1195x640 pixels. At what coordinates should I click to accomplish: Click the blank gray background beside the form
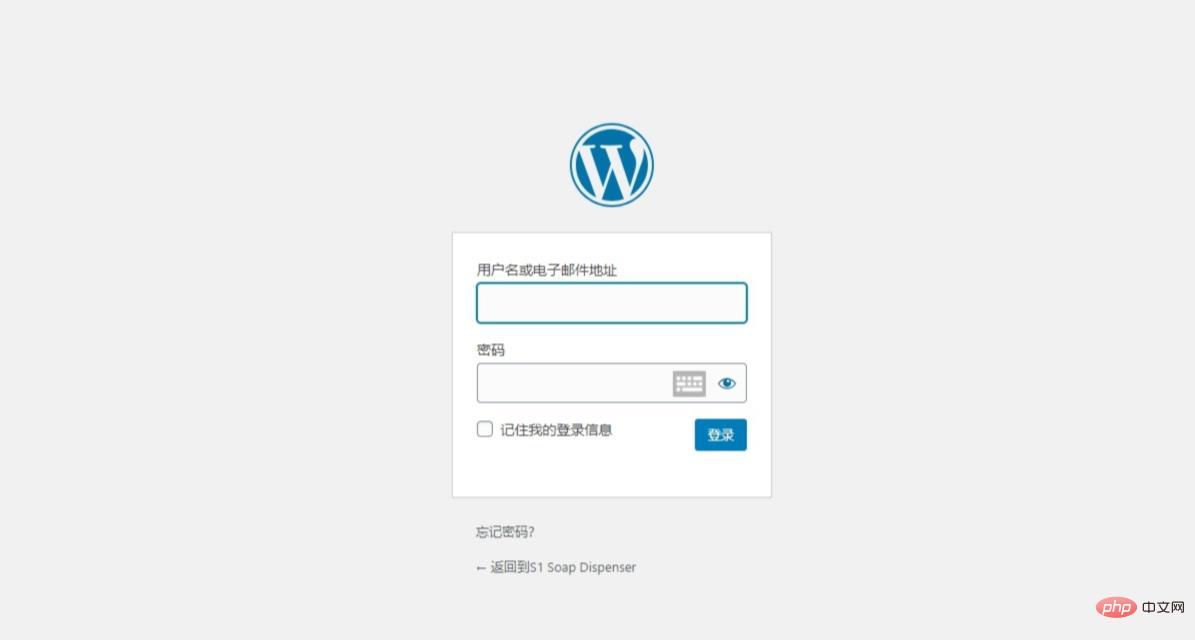pos(229,343)
